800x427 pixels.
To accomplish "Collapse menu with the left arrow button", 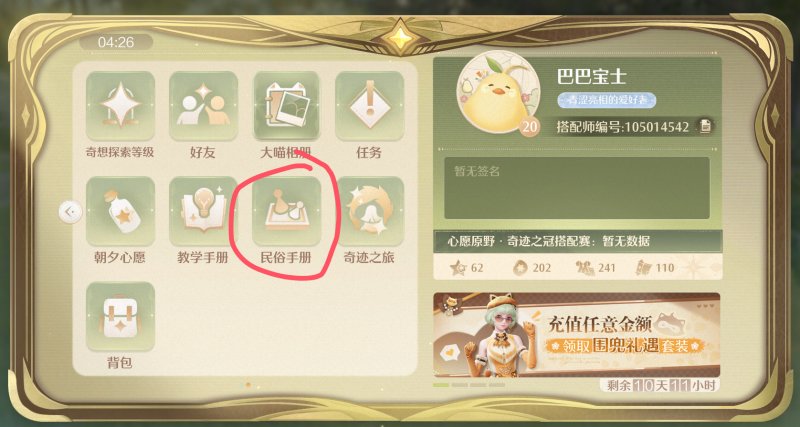I will tap(70, 212).
